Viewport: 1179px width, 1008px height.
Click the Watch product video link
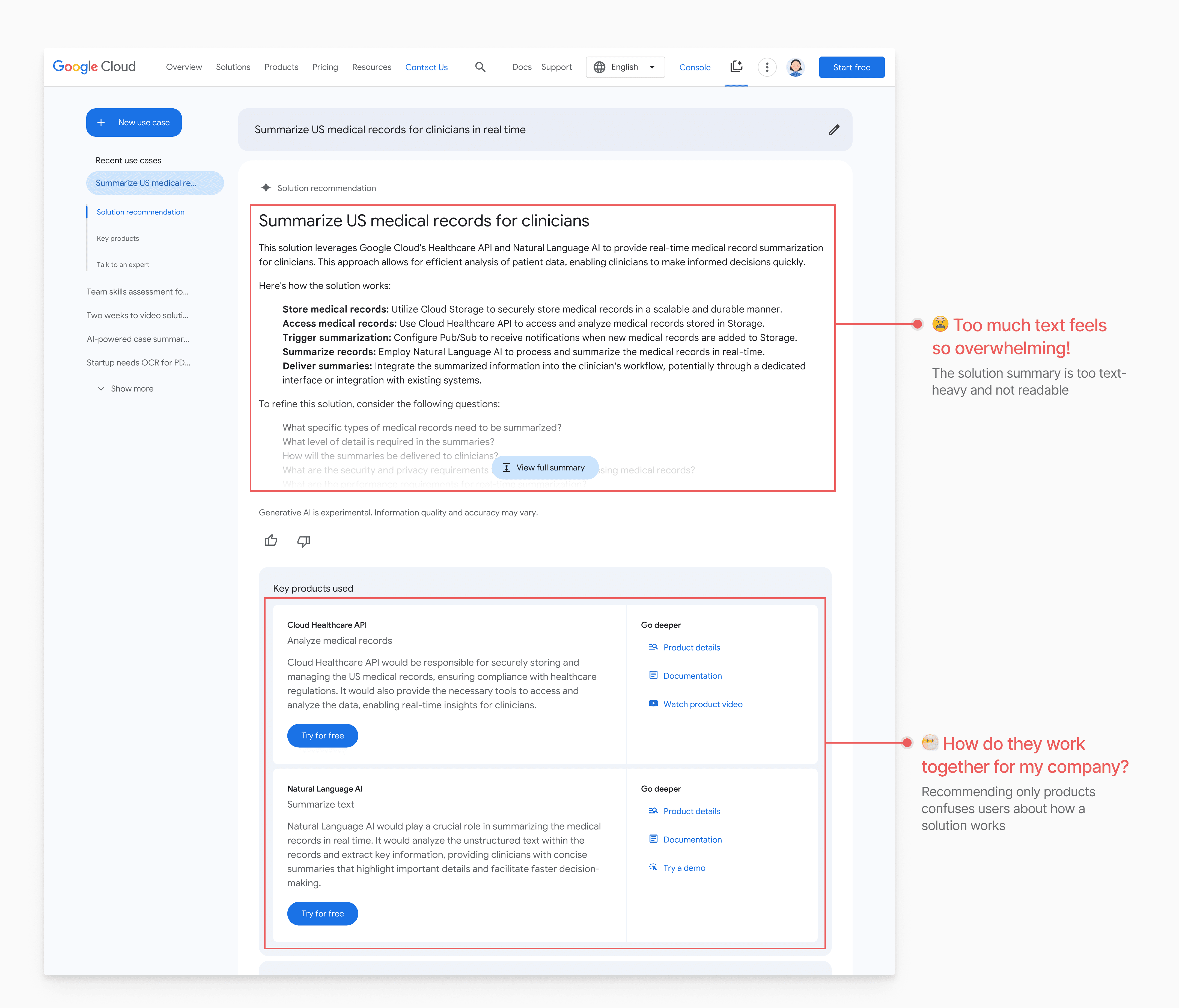tap(703, 704)
